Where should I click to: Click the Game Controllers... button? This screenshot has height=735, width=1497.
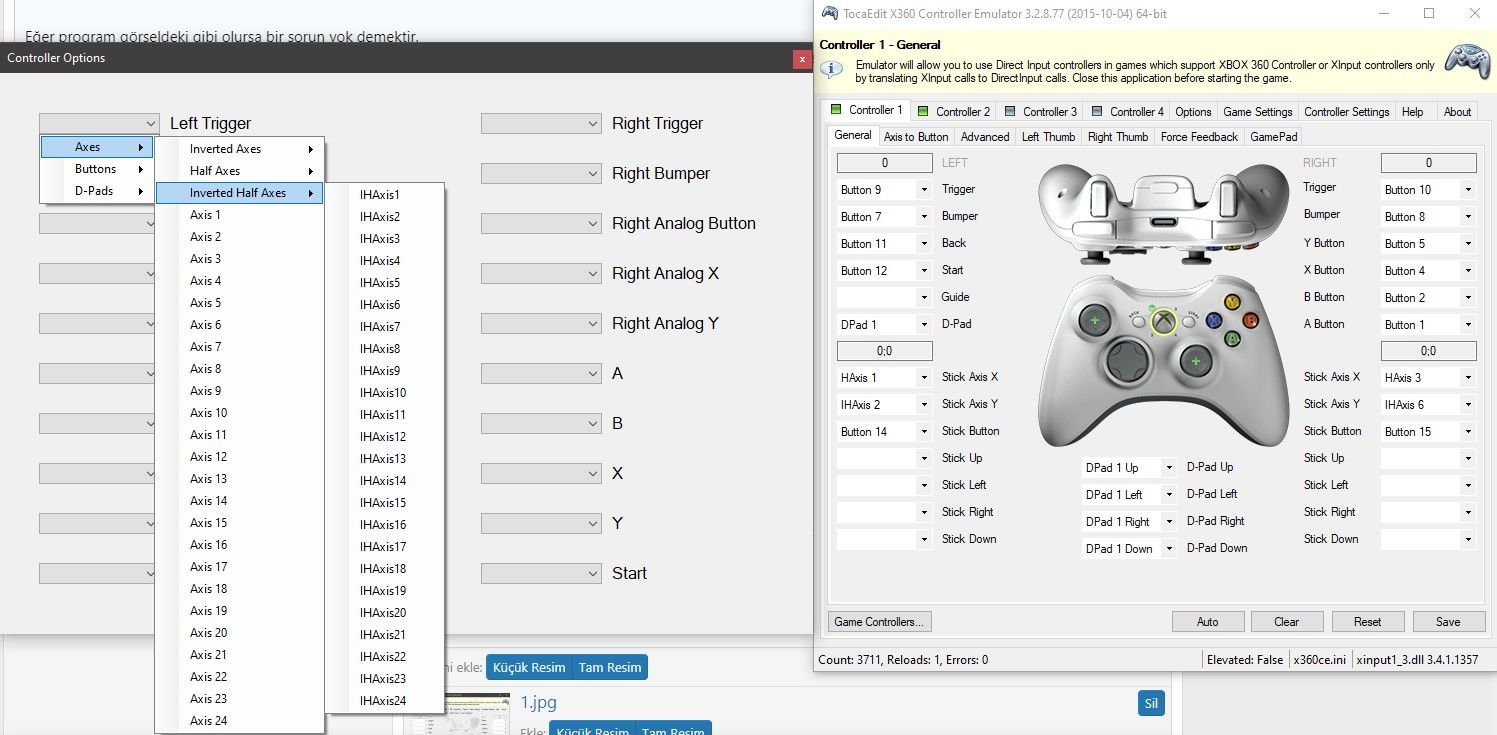(880, 622)
